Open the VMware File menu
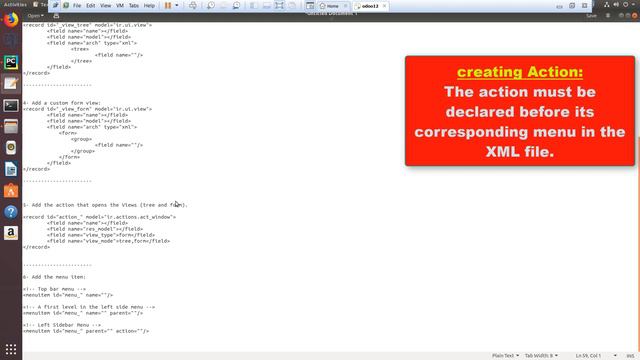 pyautogui.click(x=77, y=6)
